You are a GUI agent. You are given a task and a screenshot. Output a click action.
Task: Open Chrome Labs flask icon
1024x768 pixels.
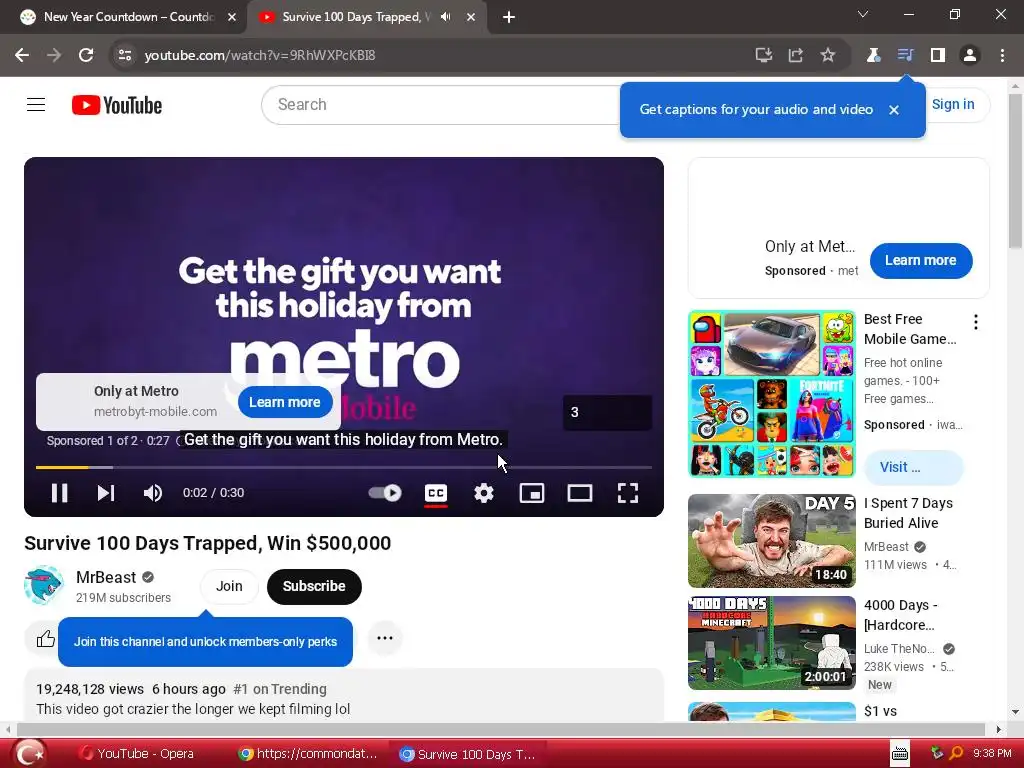pos(873,55)
